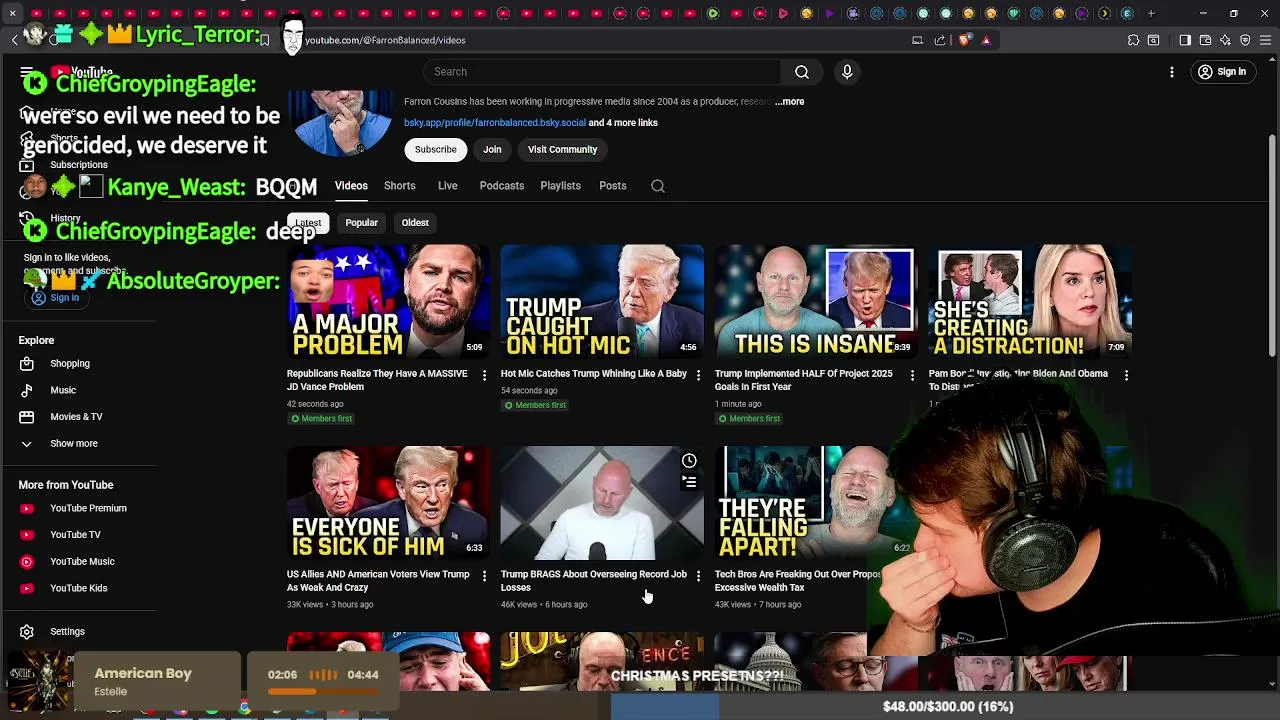Image resolution: width=1280 pixels, height=720 pixels.
Task: Click the browser address bar URL
Action: [385, 40]
